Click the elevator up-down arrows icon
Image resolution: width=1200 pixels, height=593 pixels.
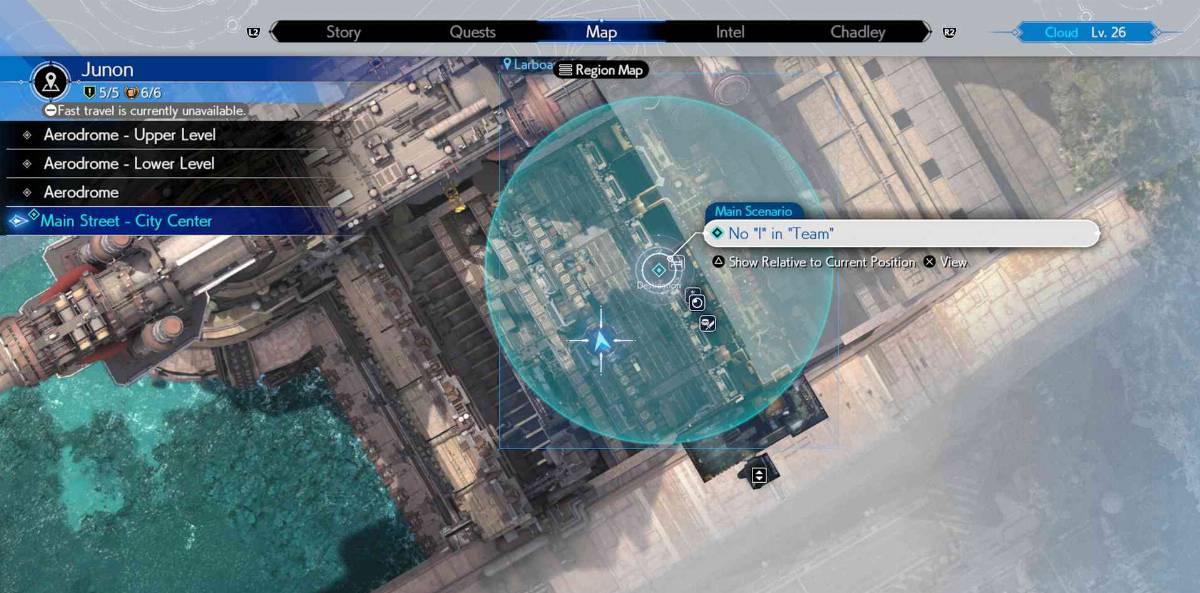[759, 475]
